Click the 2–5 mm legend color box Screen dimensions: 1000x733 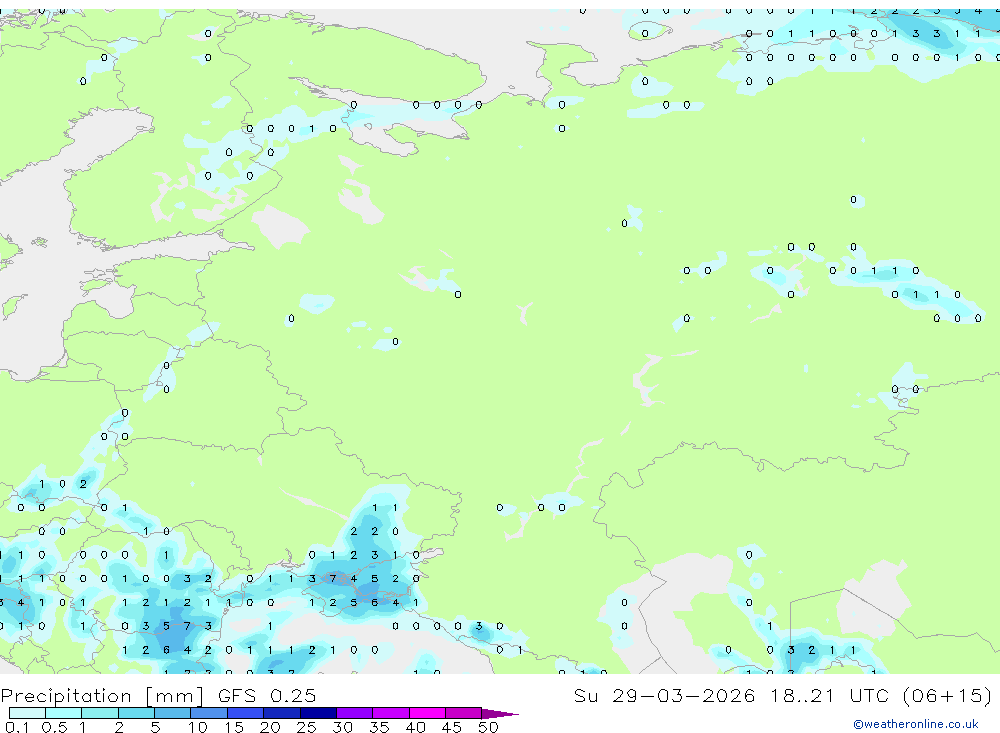136,713
